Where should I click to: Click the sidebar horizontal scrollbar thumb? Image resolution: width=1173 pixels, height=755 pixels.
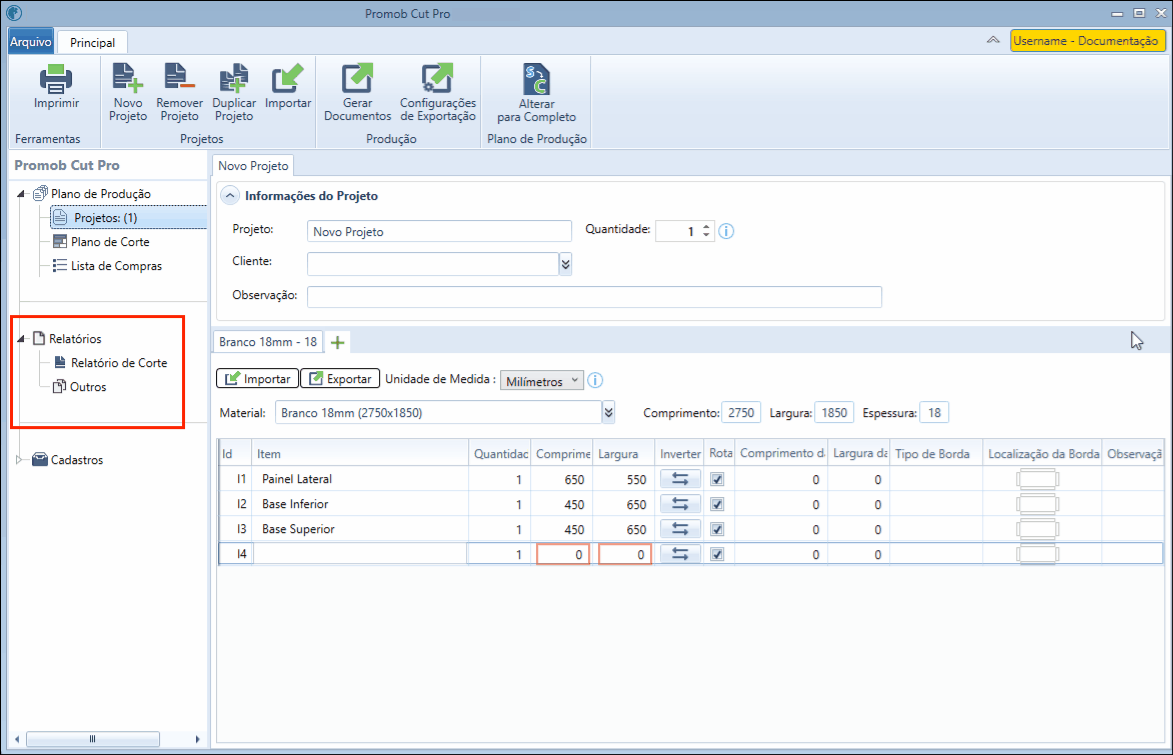[93, 739]
